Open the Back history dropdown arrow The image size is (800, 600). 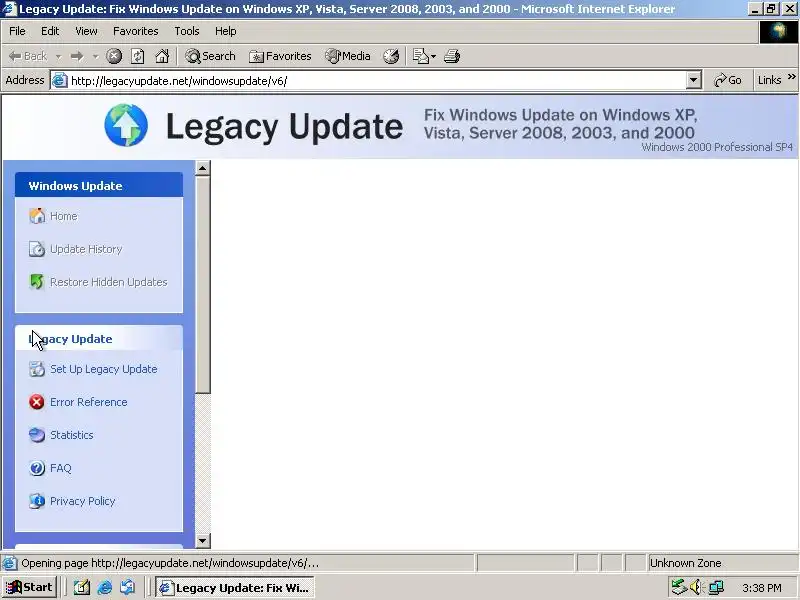(x=58, y=57)
